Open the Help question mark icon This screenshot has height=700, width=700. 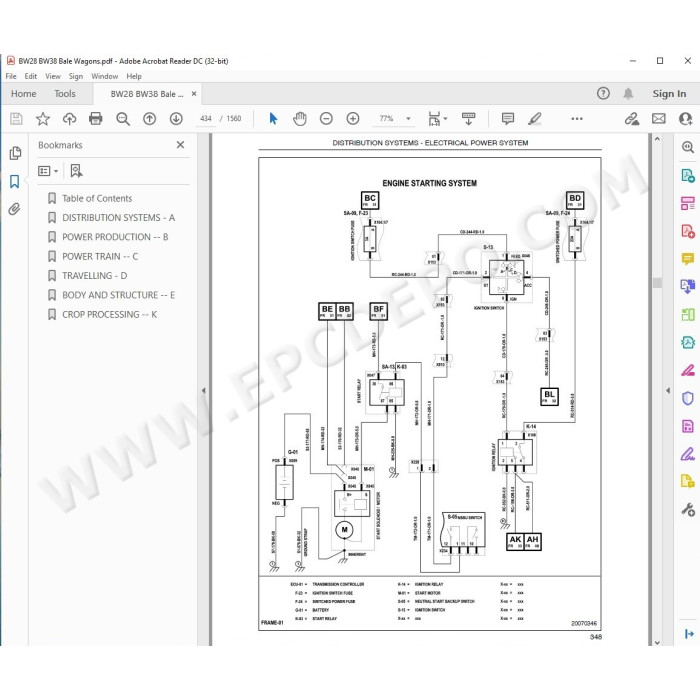point(603,93)
